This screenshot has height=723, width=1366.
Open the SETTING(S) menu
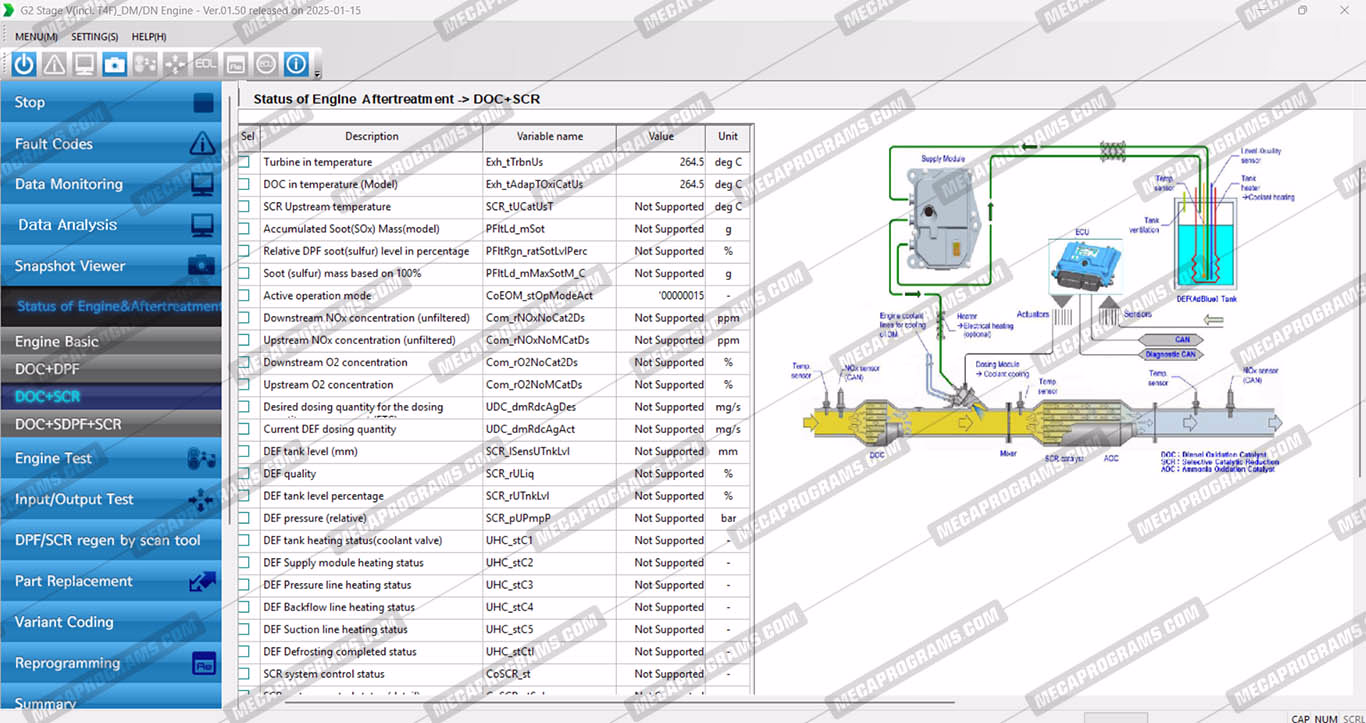coord(94,37)
